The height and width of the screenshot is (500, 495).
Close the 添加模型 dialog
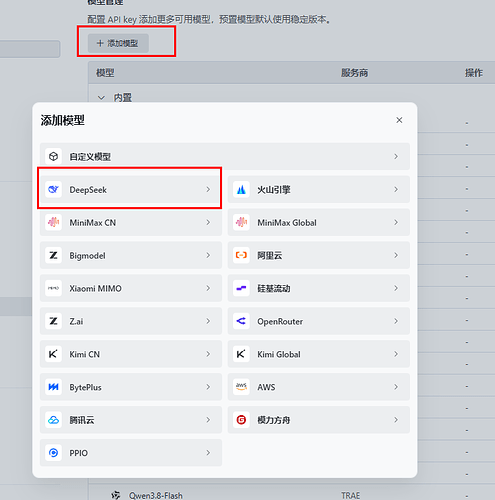[x=399, y=120]
